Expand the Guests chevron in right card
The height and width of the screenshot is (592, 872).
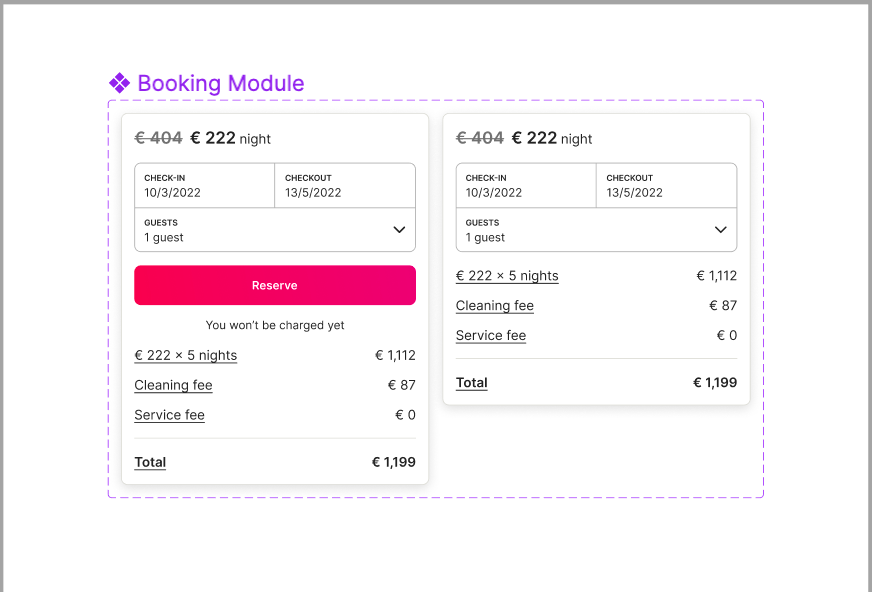tap(721, 230)
